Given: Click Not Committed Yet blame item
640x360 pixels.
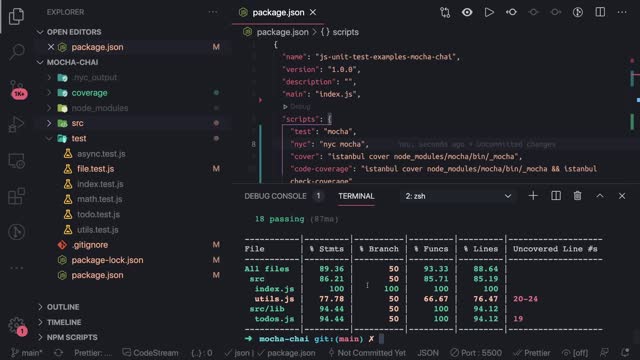Looking at the screenshot, I should 367,353.
